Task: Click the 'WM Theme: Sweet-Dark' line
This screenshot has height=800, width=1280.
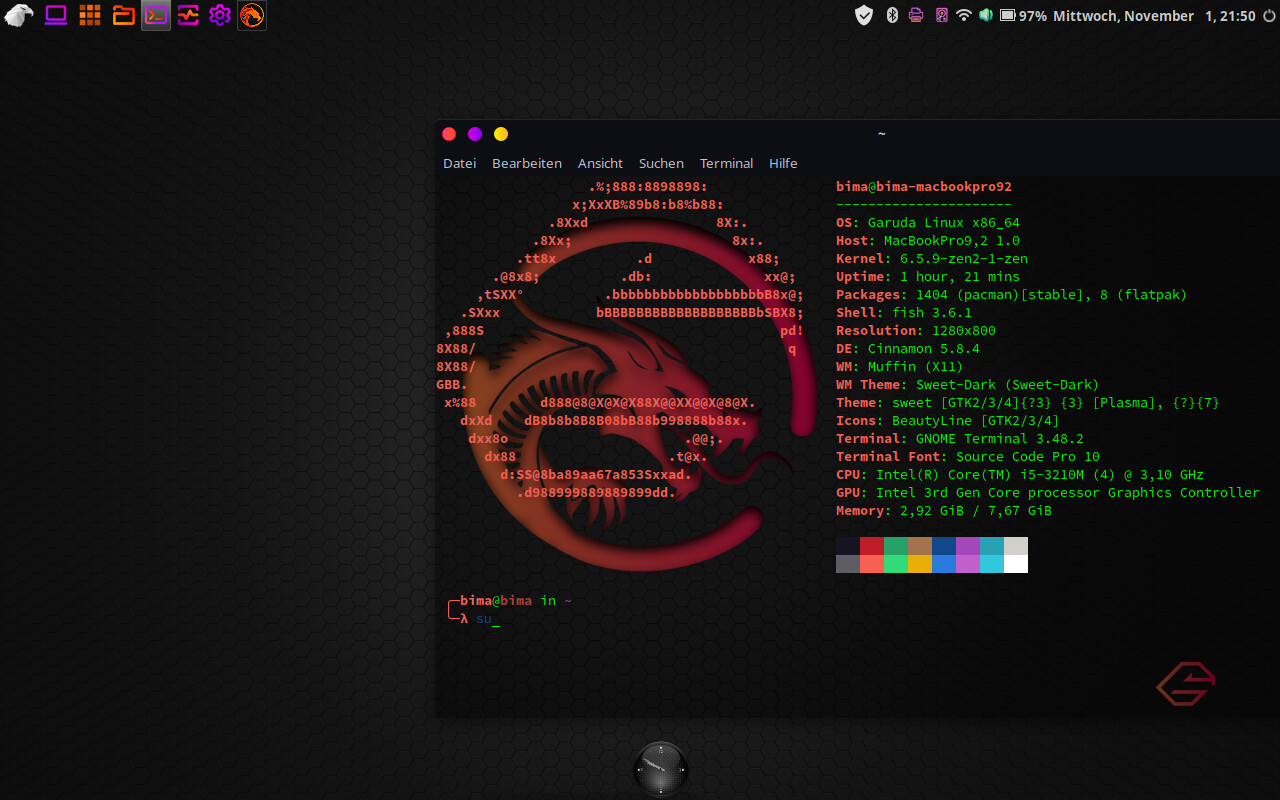Action: pos(968,385)
